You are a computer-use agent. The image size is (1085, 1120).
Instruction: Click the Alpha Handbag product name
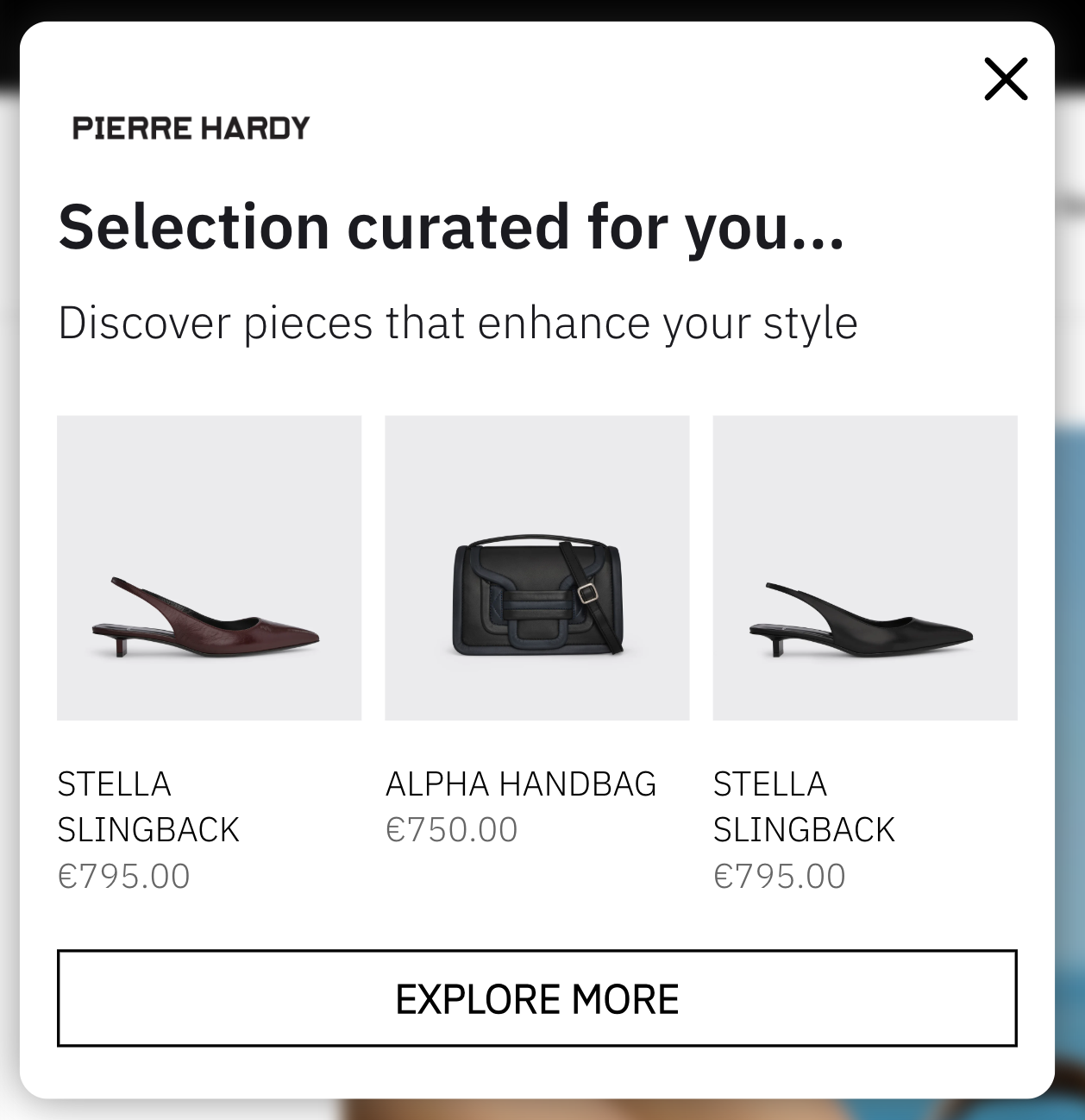[x=521, y=785]
